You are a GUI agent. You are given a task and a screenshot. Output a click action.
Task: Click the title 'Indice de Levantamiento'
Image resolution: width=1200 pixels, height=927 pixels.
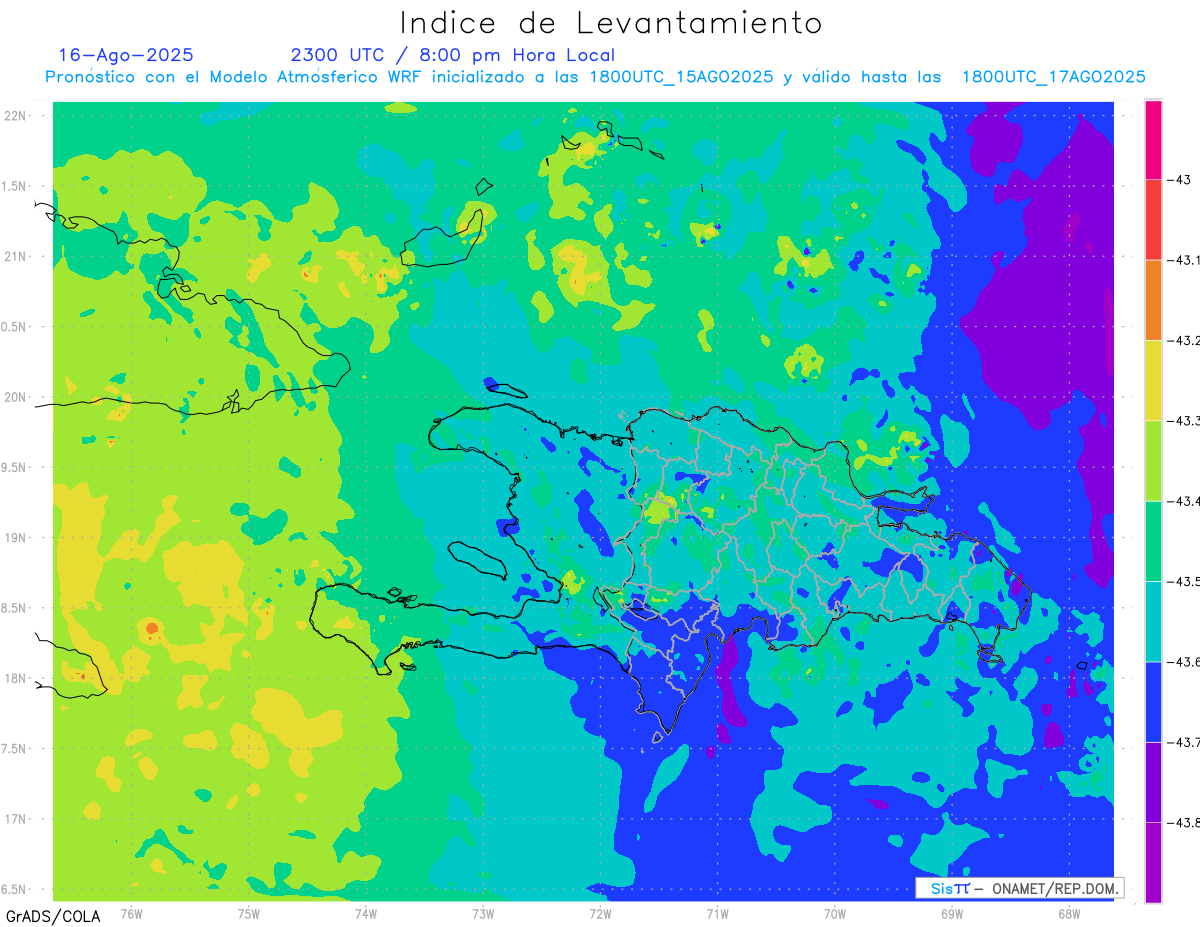[611, 23]
